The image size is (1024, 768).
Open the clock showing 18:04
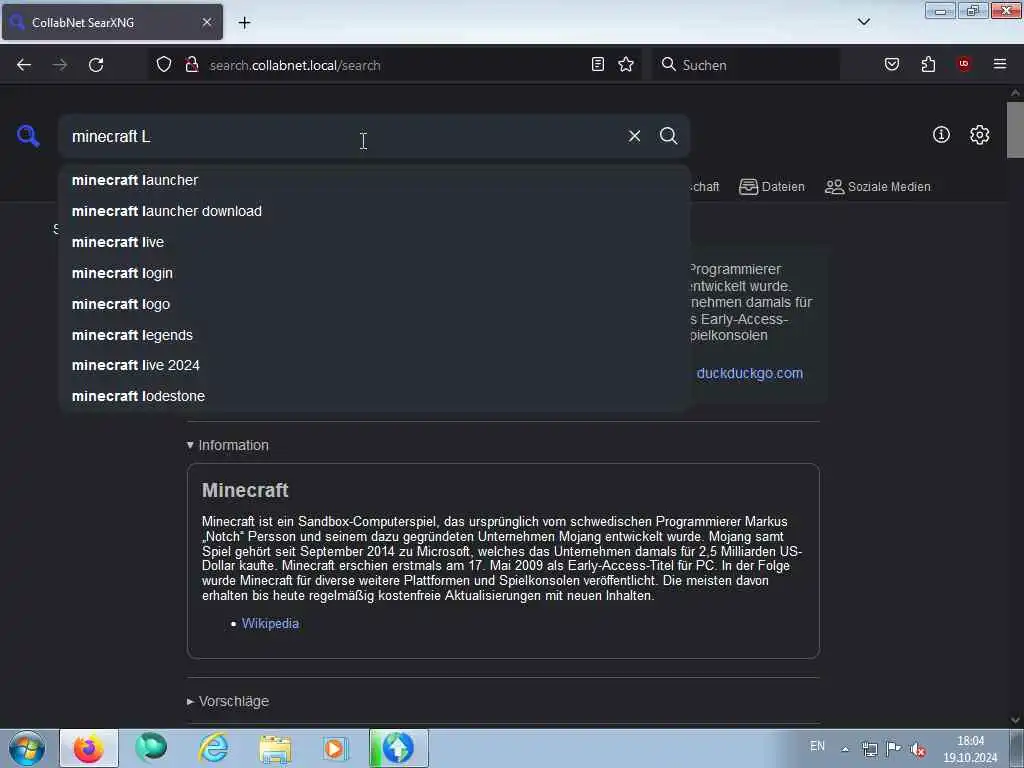coord(970,749)
